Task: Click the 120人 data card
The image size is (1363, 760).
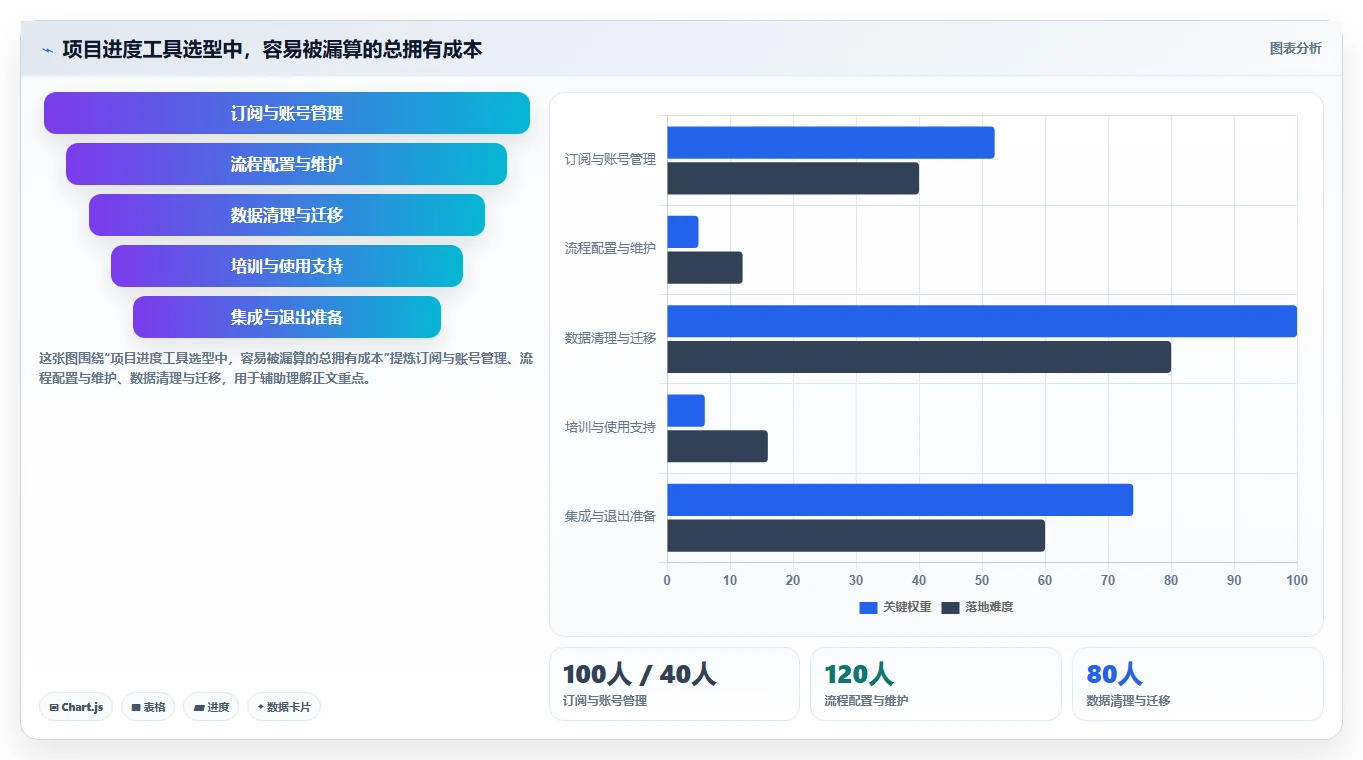Action: (x=936, y=684)
